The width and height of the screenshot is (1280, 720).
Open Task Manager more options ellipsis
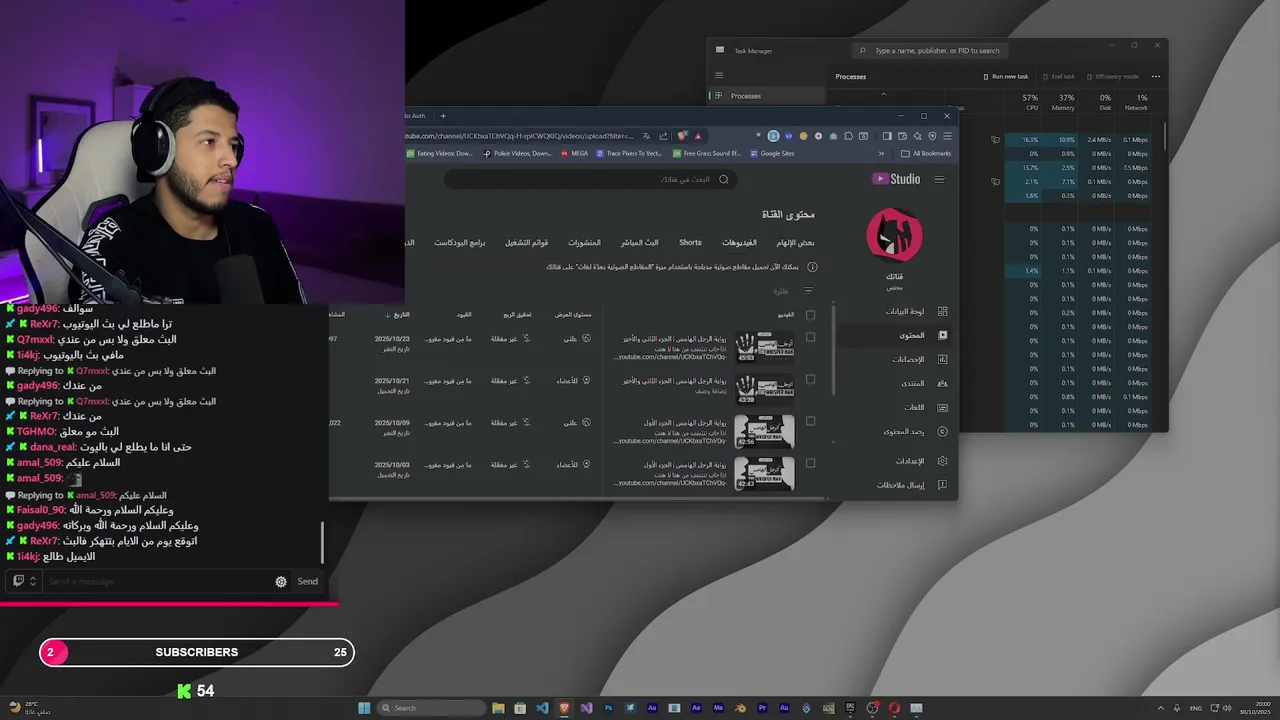tap(1156, 76)
